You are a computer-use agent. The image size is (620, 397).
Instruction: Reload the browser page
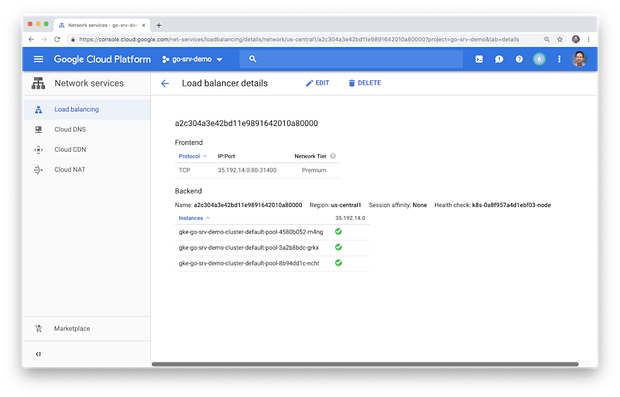57,40
